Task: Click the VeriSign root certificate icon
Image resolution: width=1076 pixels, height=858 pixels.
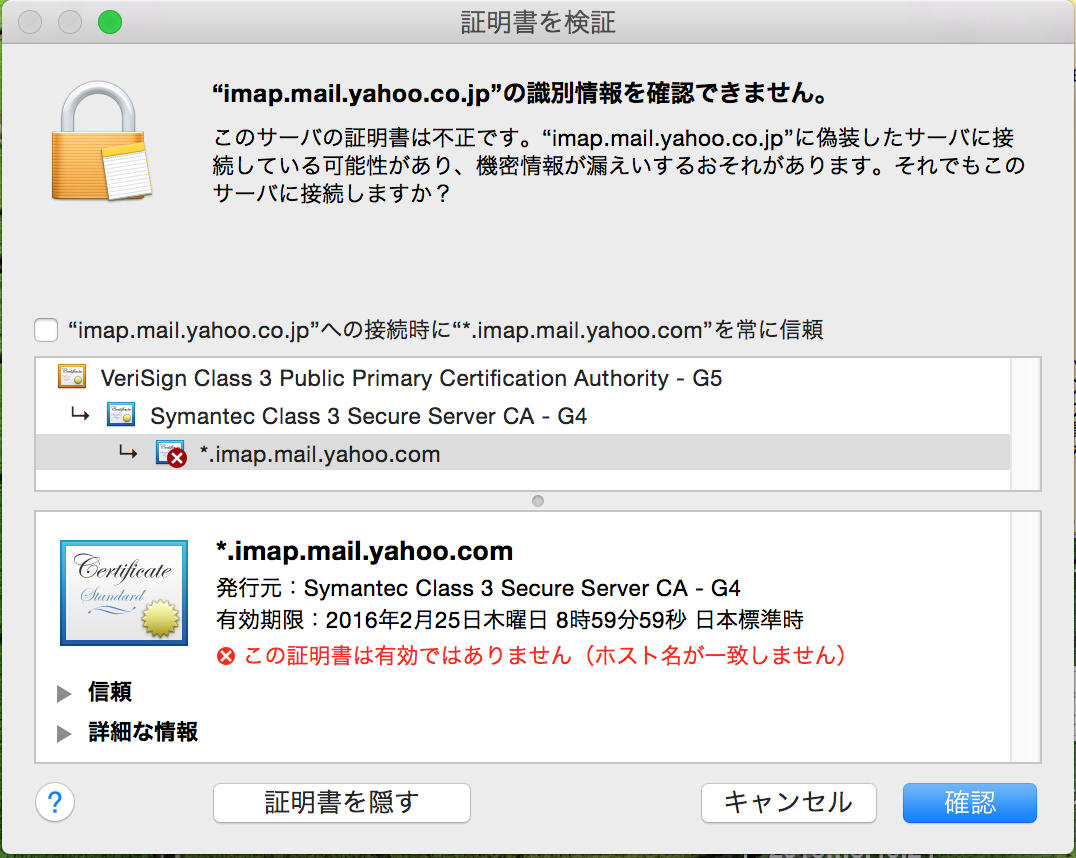Action: pyautogui.click(x=72, y=377)
